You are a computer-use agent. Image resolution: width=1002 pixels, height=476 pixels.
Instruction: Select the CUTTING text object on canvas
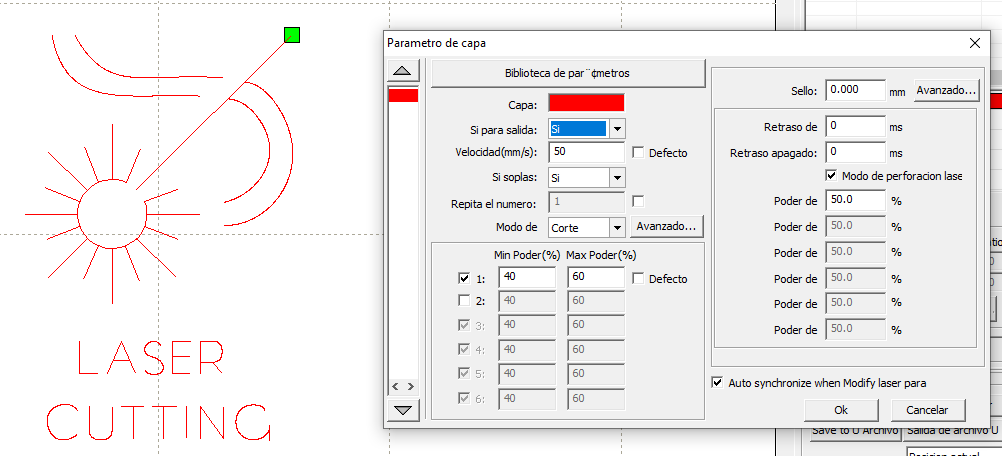tap(158, 422)
